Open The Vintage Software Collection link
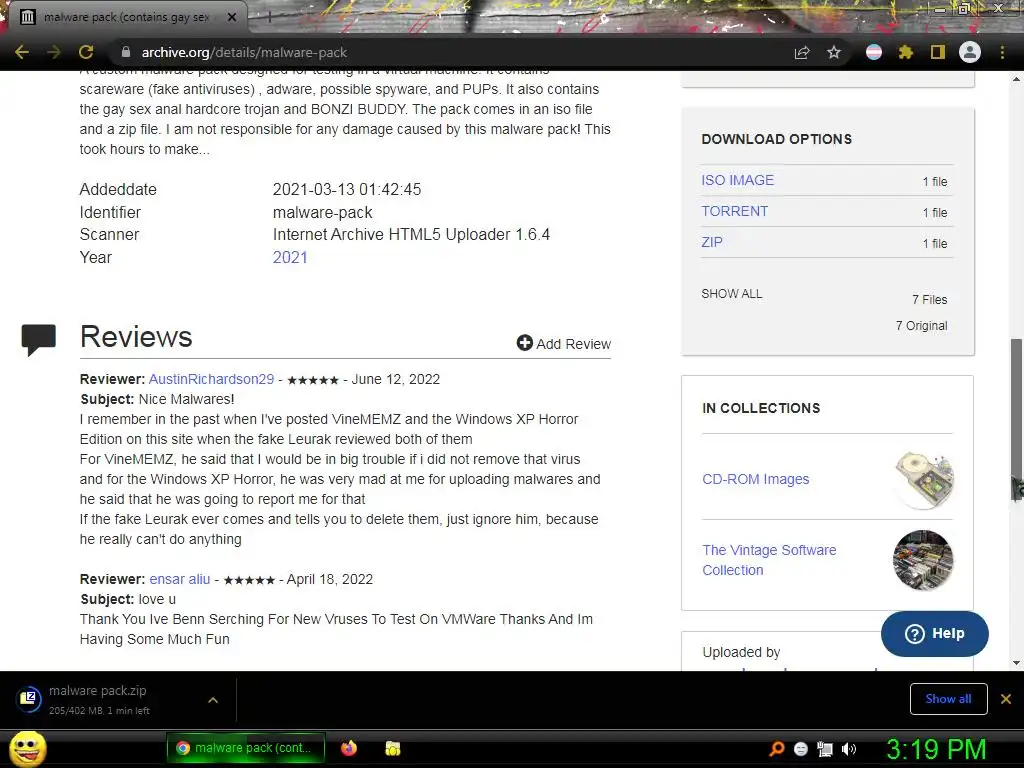Viewport: 1024px width, 768px height. click(769, 560)
